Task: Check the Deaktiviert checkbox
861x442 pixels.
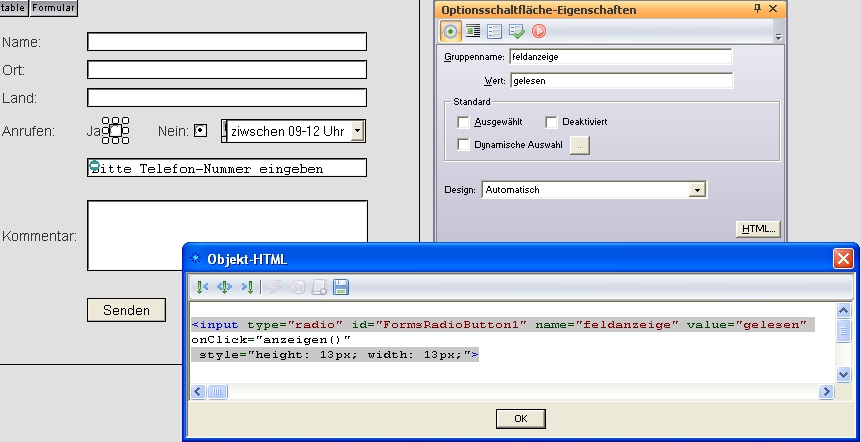Action: (552, 122)
